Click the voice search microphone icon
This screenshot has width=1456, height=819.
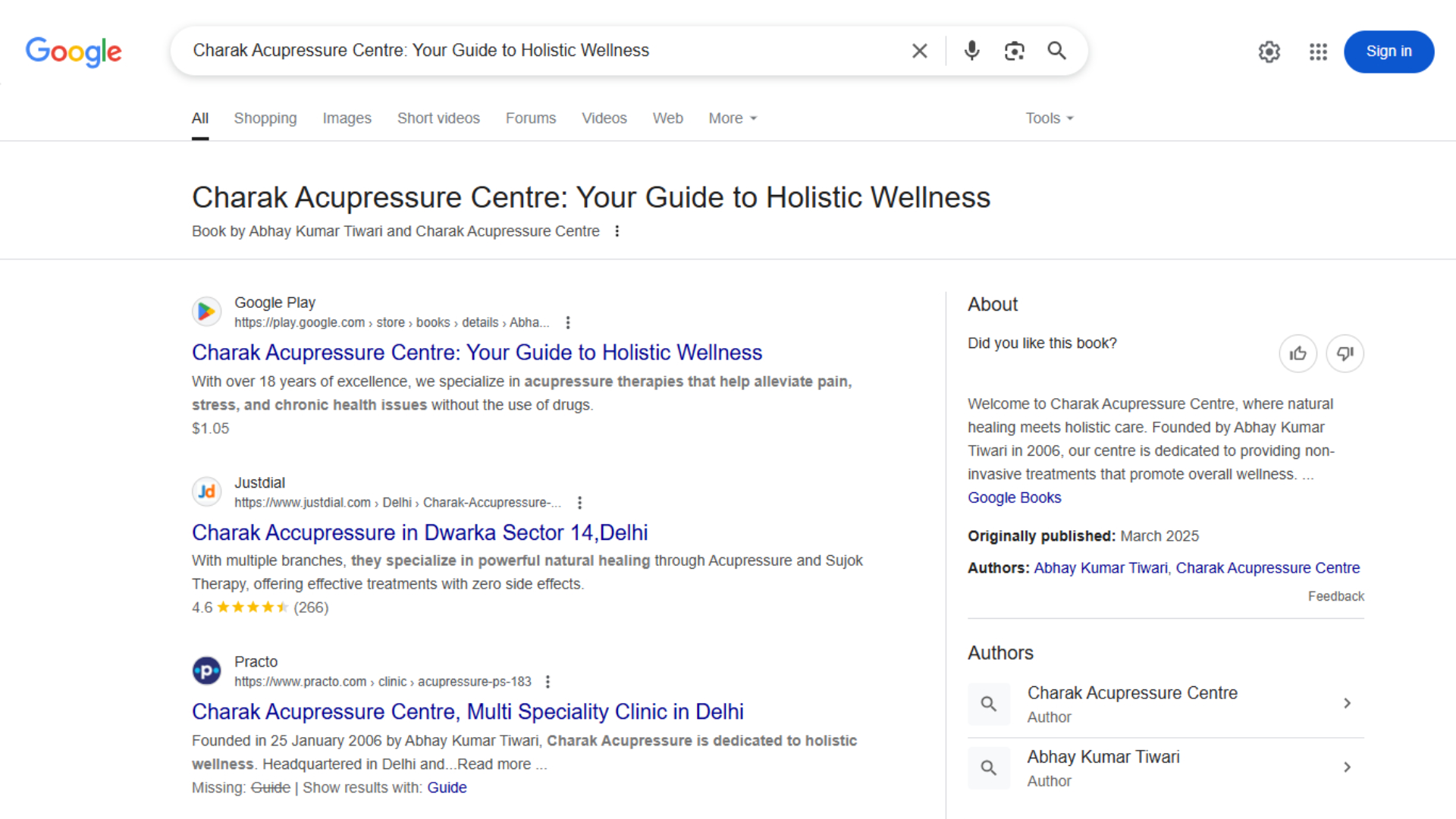tap(971, 51)
